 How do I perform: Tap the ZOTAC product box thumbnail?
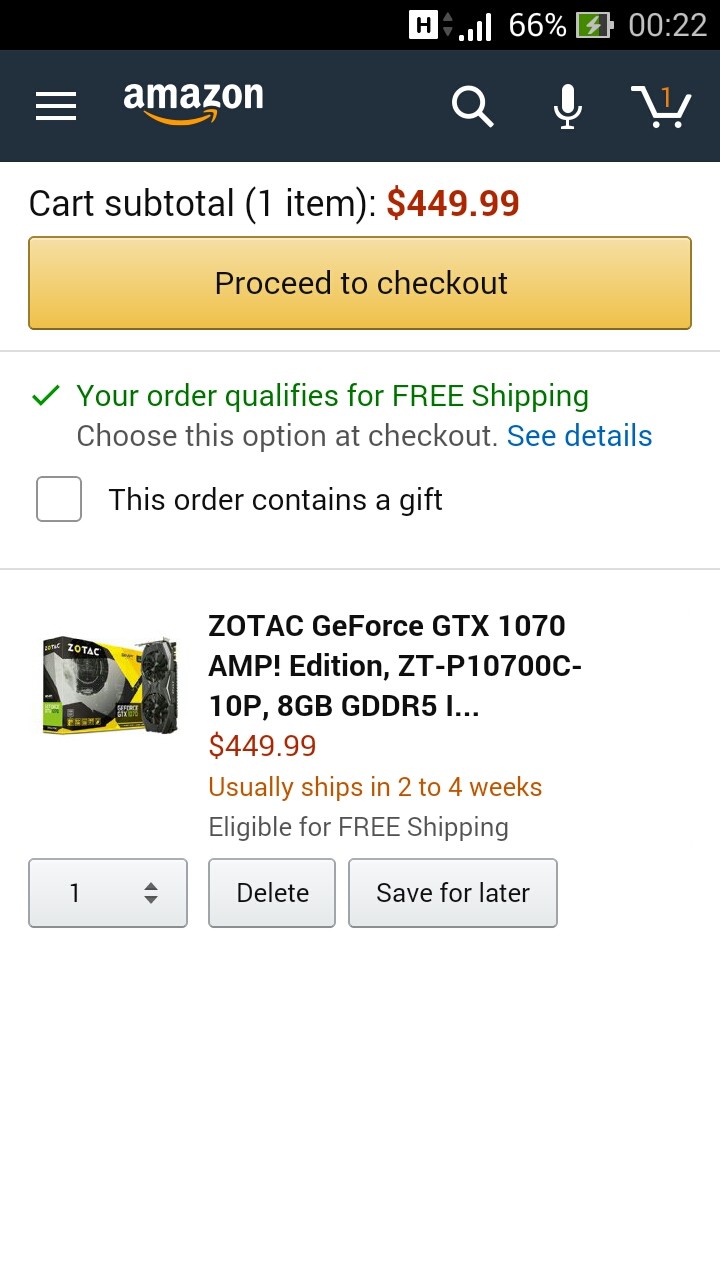coord(110,685)
